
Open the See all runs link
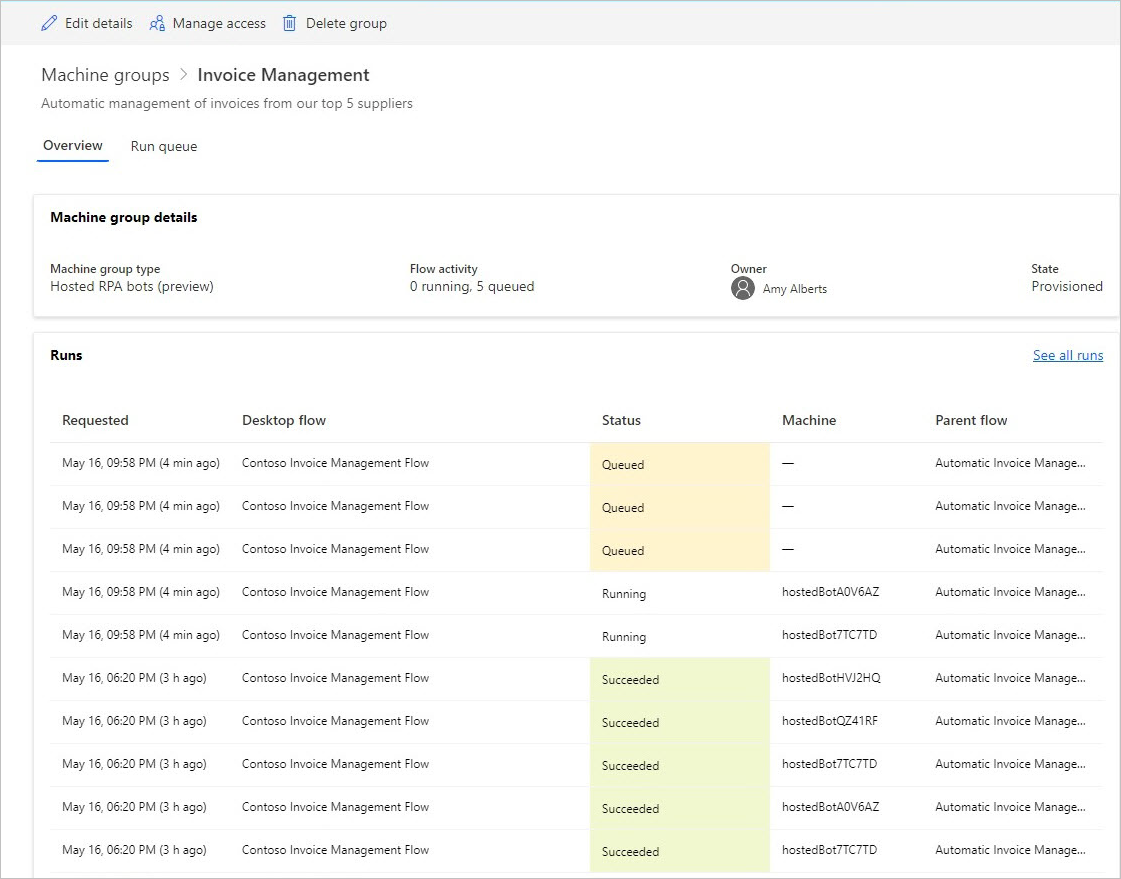click(x=1067, y=355)
